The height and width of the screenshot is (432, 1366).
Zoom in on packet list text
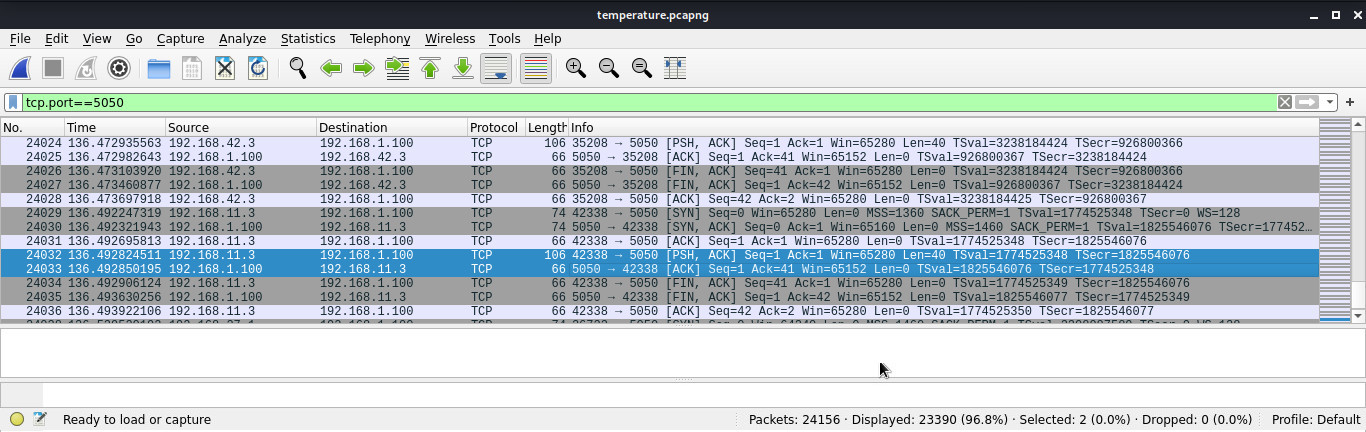click(x=575, y=68)
